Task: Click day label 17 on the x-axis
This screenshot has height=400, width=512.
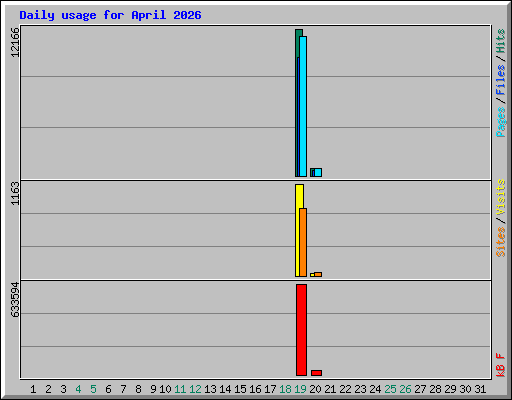Action: 270,389
